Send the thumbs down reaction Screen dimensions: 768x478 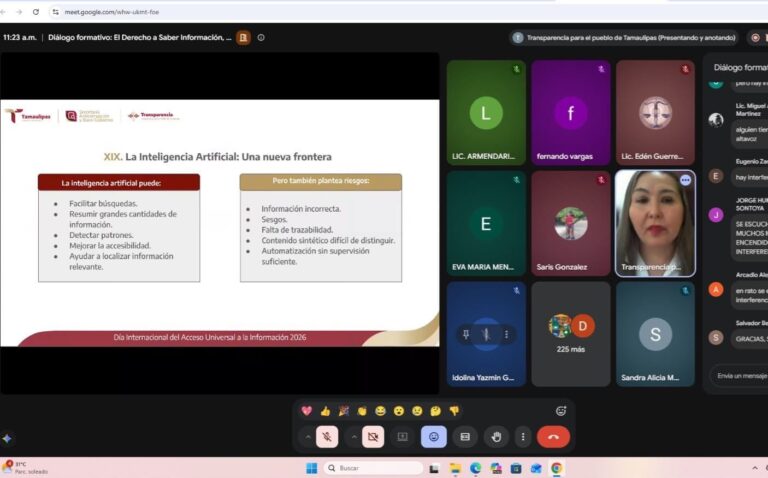(455, 411)
